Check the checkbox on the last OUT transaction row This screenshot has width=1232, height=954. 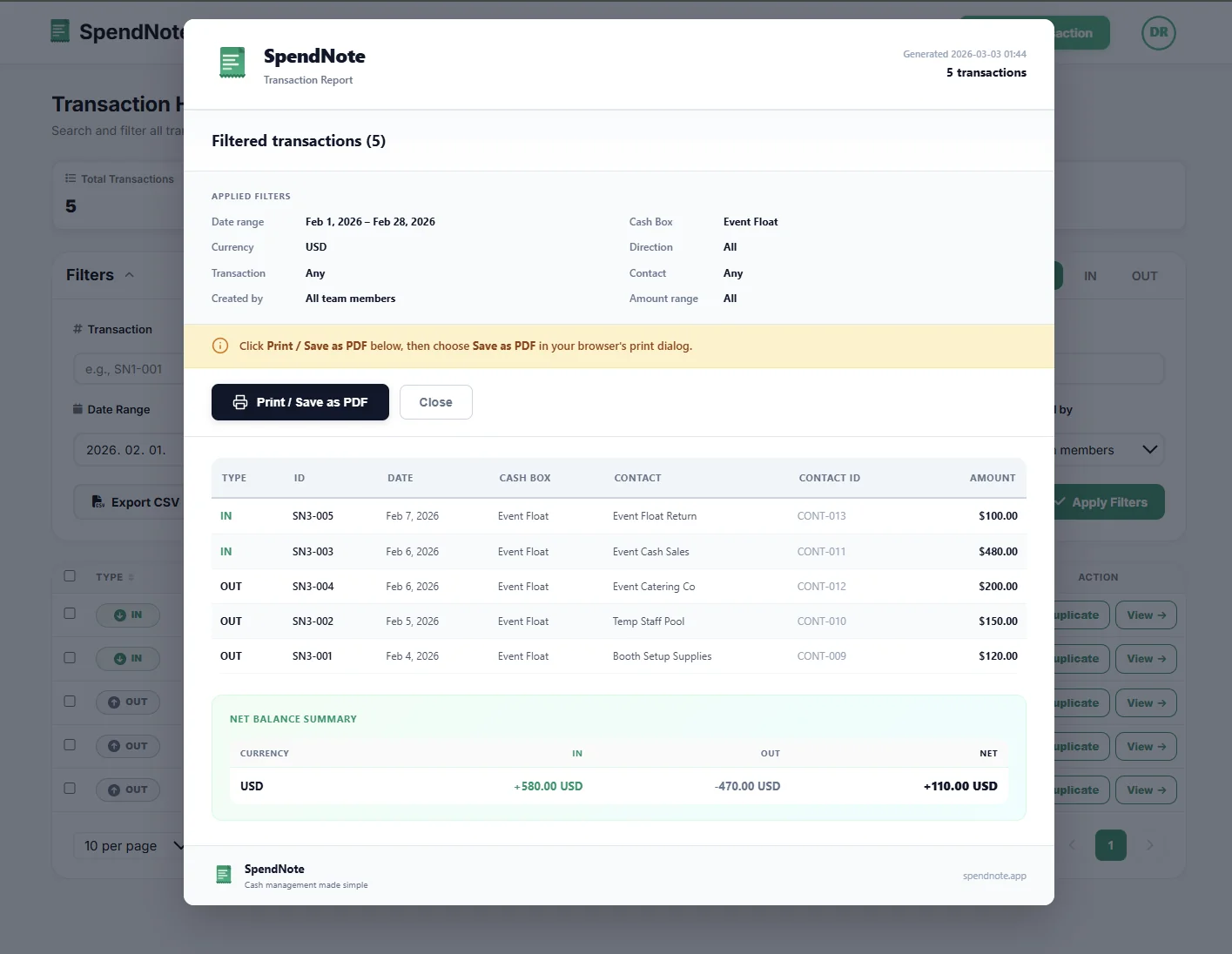70,788
